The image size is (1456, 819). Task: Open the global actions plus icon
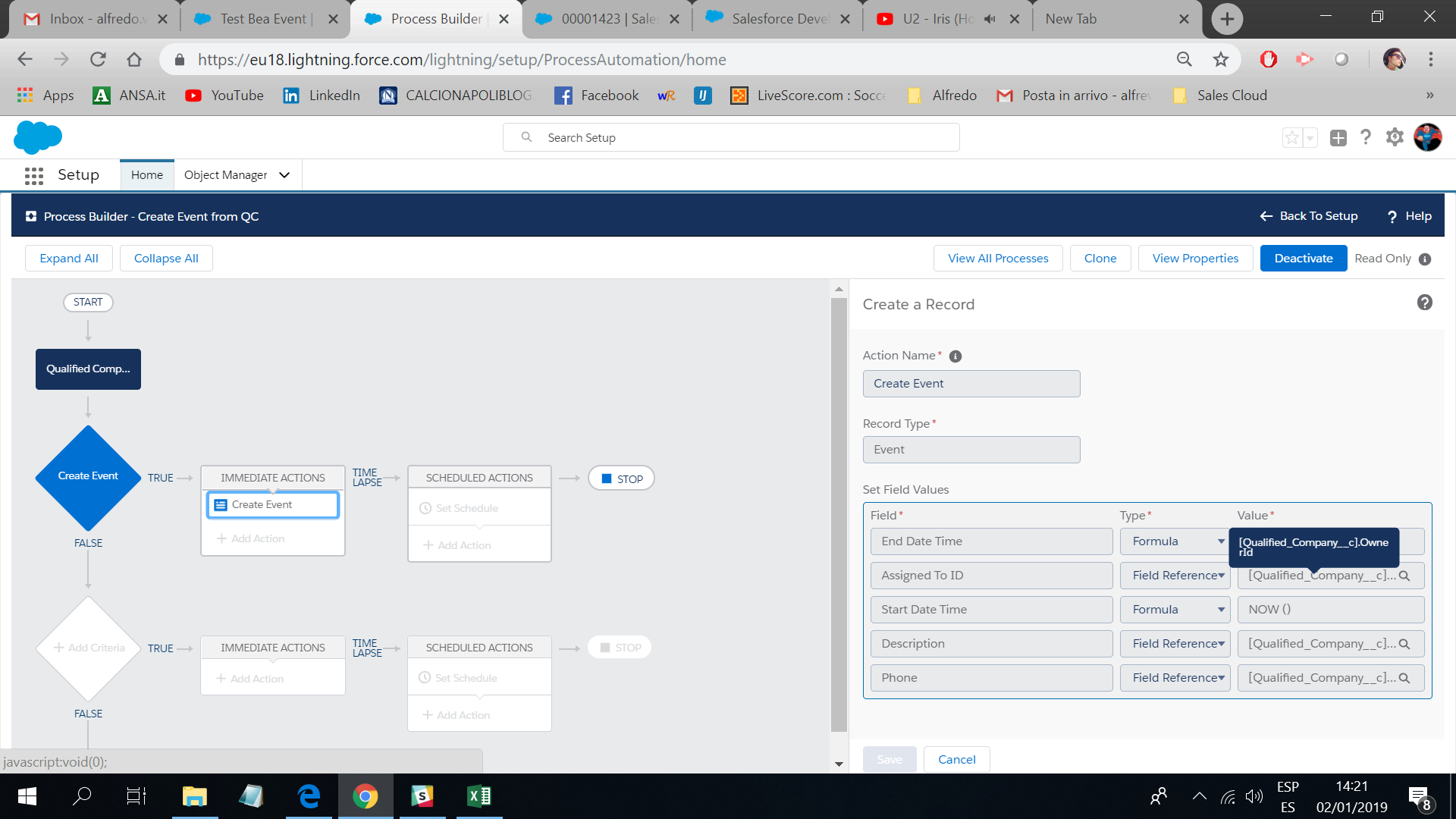click(x=1338, y=137)
